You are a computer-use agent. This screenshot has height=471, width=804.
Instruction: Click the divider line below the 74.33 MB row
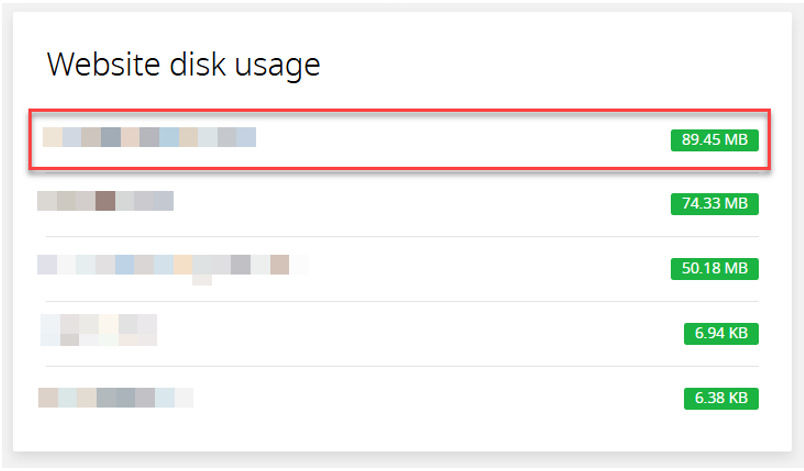(400, 237)
